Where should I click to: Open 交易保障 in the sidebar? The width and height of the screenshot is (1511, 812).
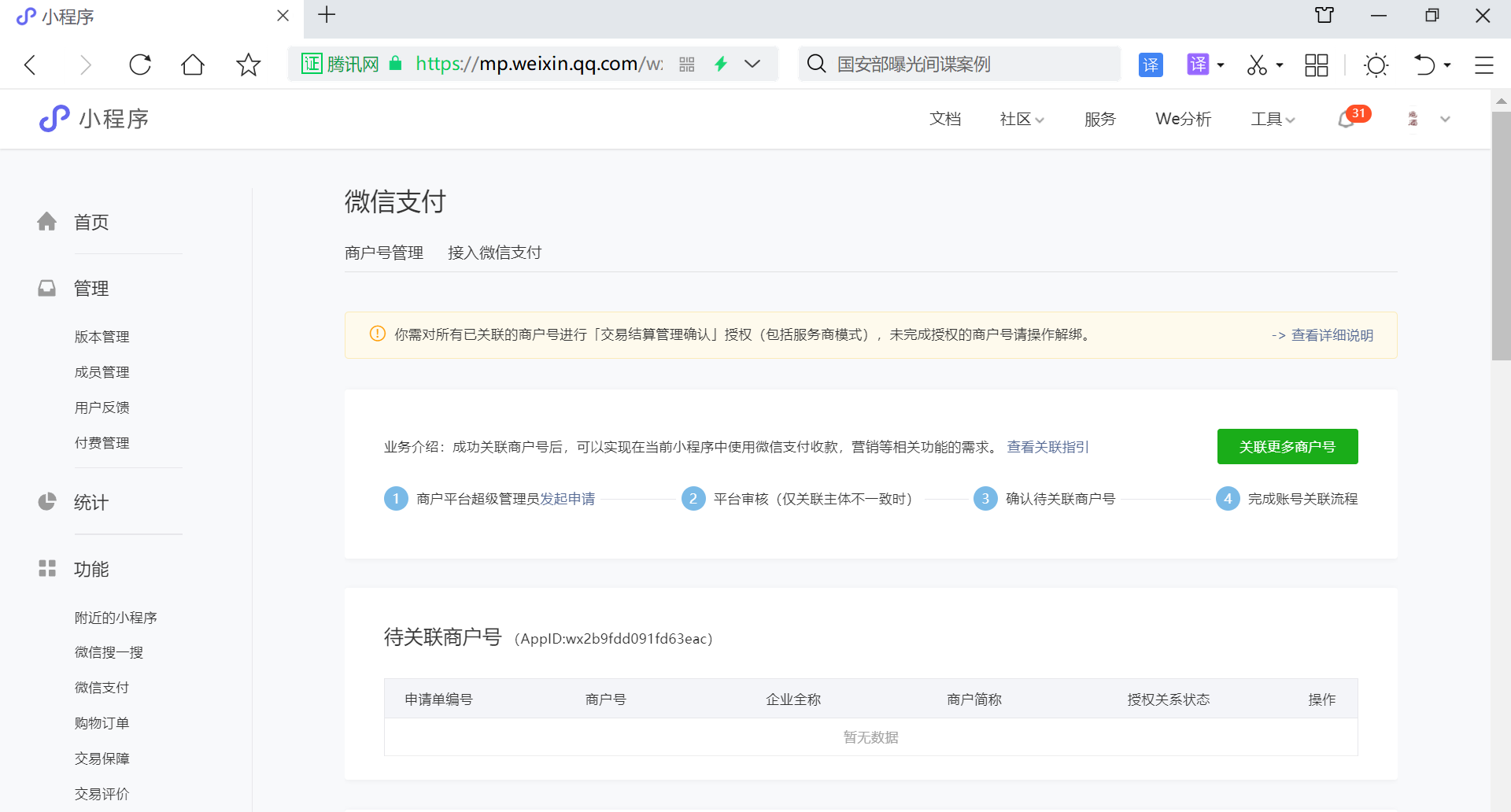point(102,758)
